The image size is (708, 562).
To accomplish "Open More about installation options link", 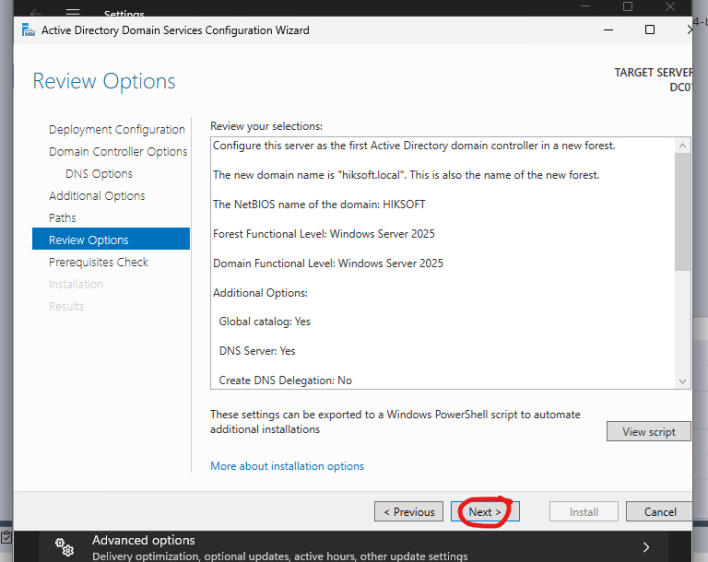I will [x=287, y=466].
